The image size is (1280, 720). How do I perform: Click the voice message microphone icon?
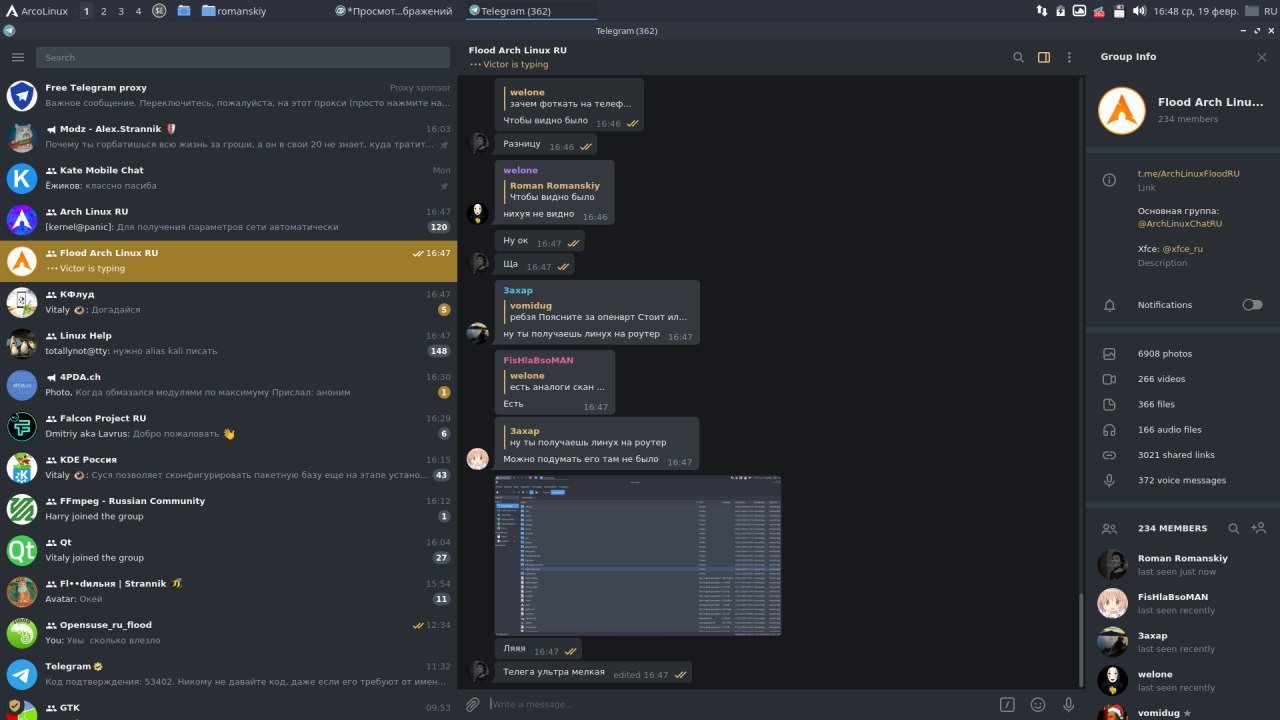(1069, 704)
